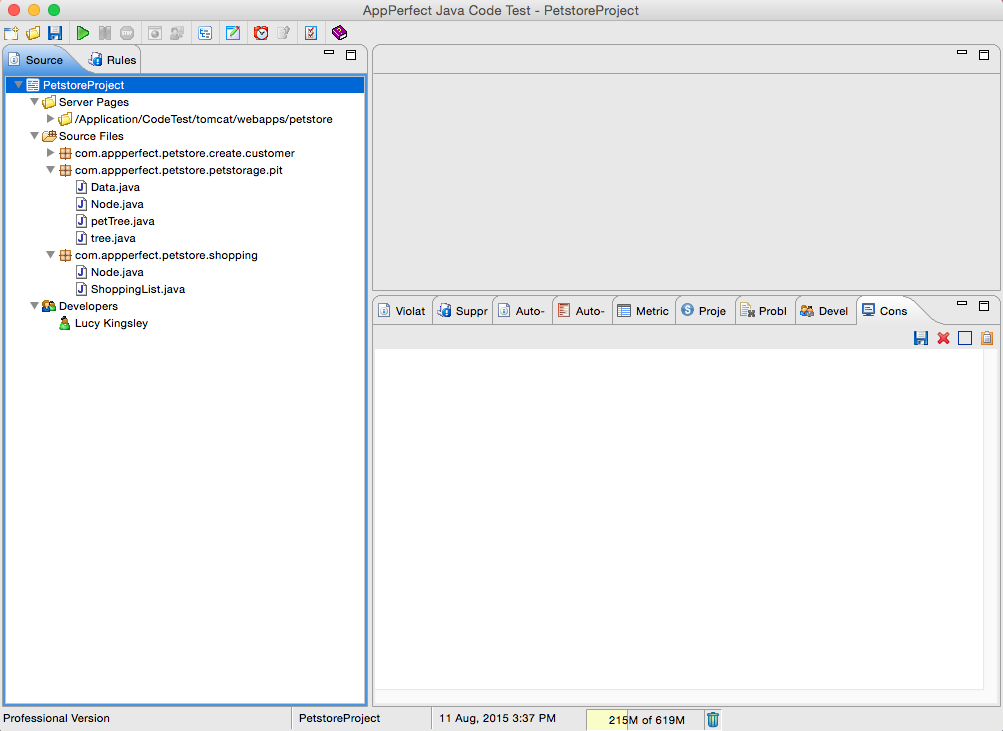Image resolution: width=1003 pixels, height=731 pixels.
Task: Click Professional Version in status bar
Action: point(56,718)
